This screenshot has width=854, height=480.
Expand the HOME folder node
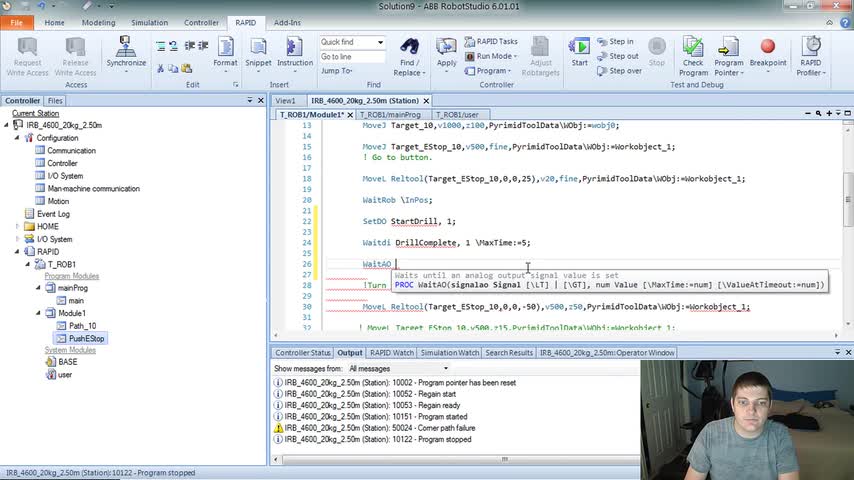coord(17,226)
